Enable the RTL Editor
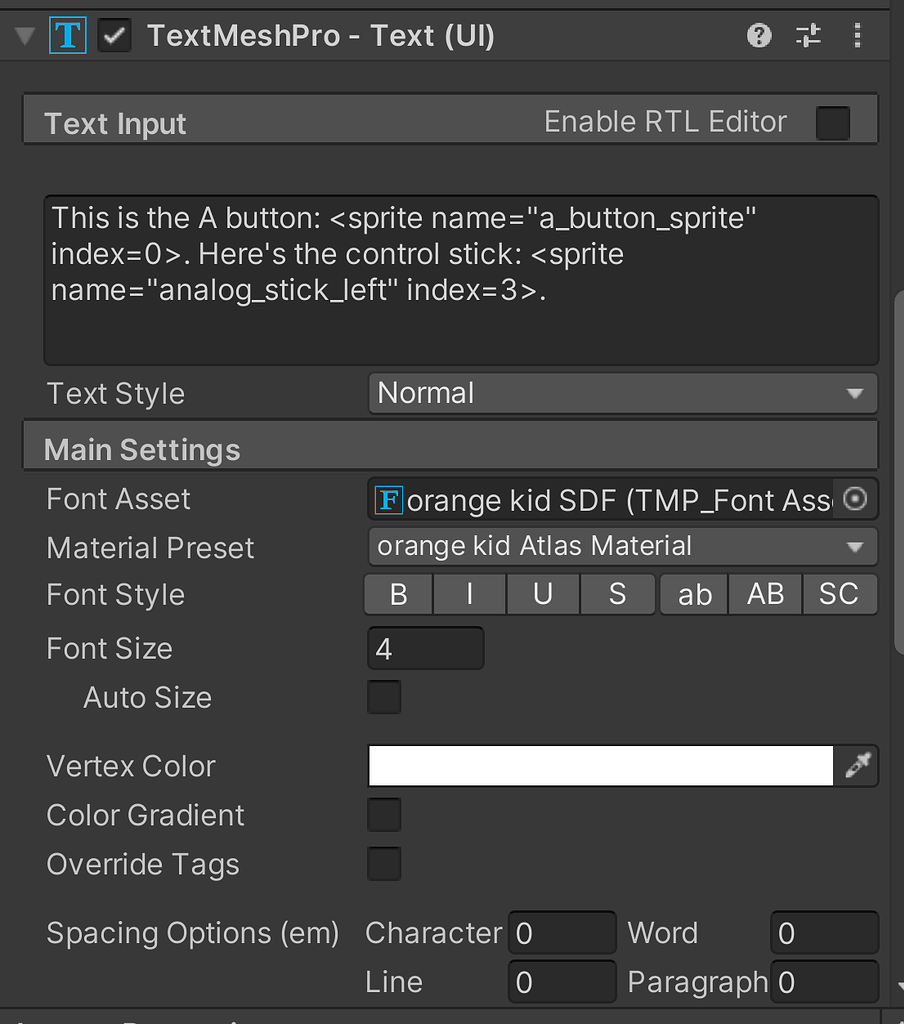Image resolution: width=904 pixels, height=1024 pixels. pyautogui.click(x=833, y=122)
